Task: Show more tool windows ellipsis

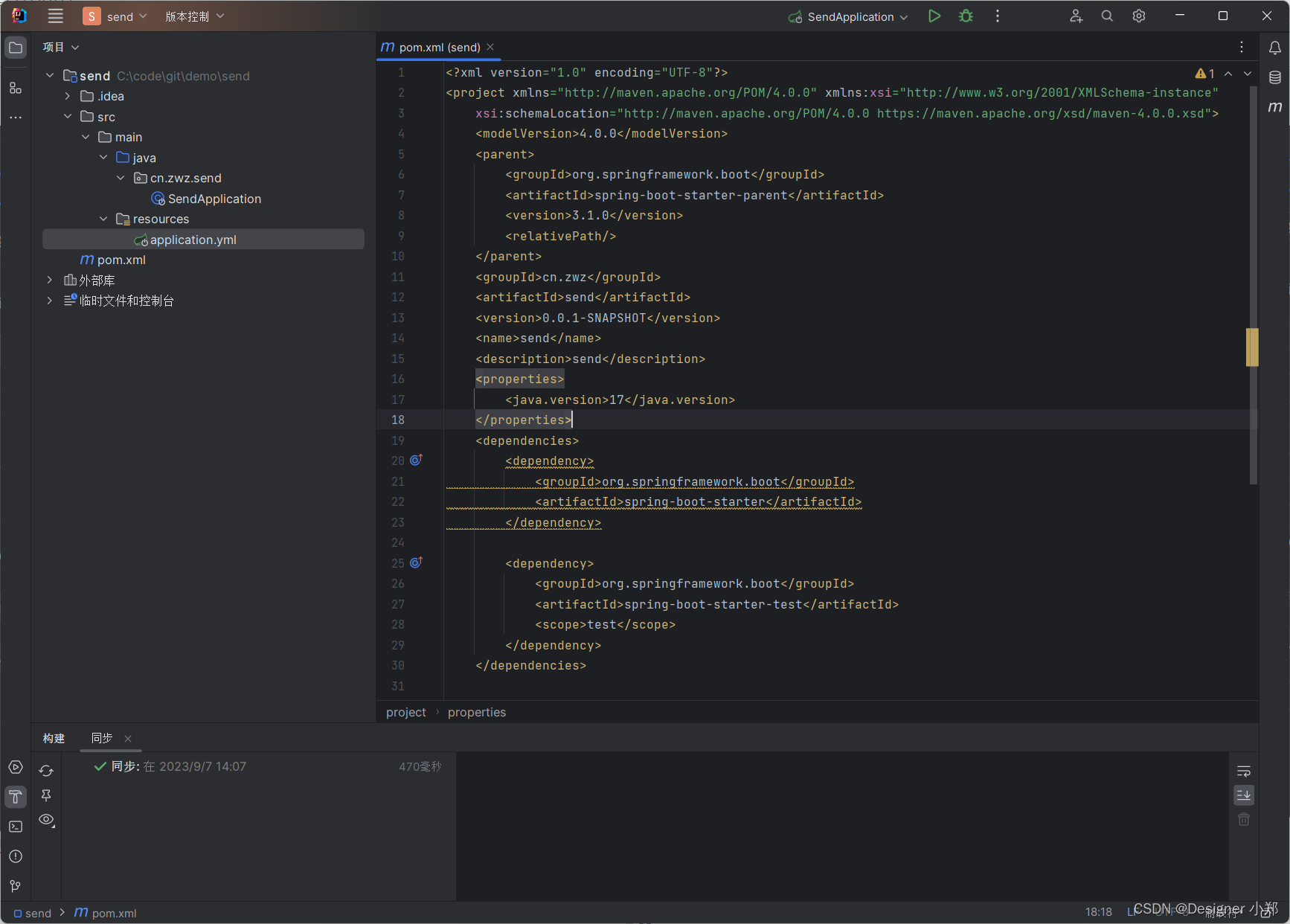Action: (16, 118)
